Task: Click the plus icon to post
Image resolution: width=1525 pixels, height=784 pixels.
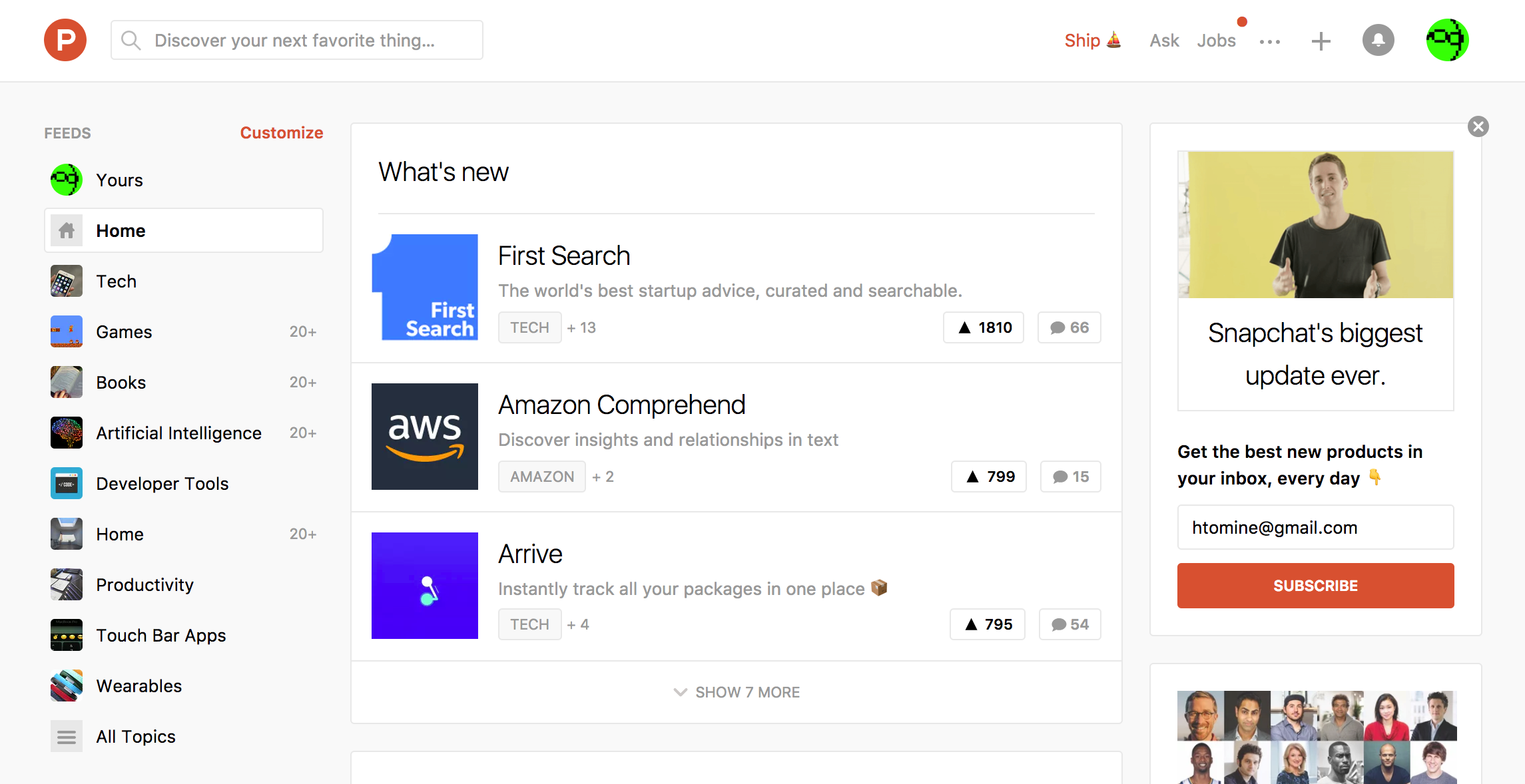Action: (1321, 41)
